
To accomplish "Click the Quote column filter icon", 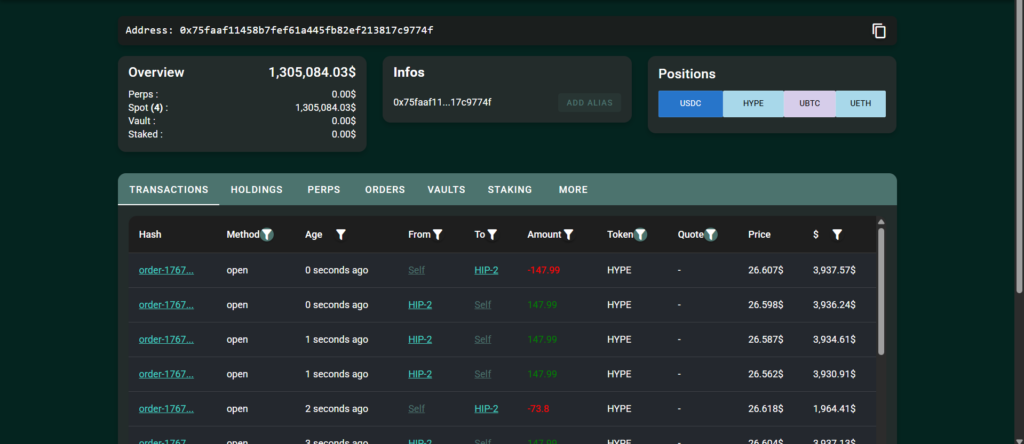I will tap(711, 235).
